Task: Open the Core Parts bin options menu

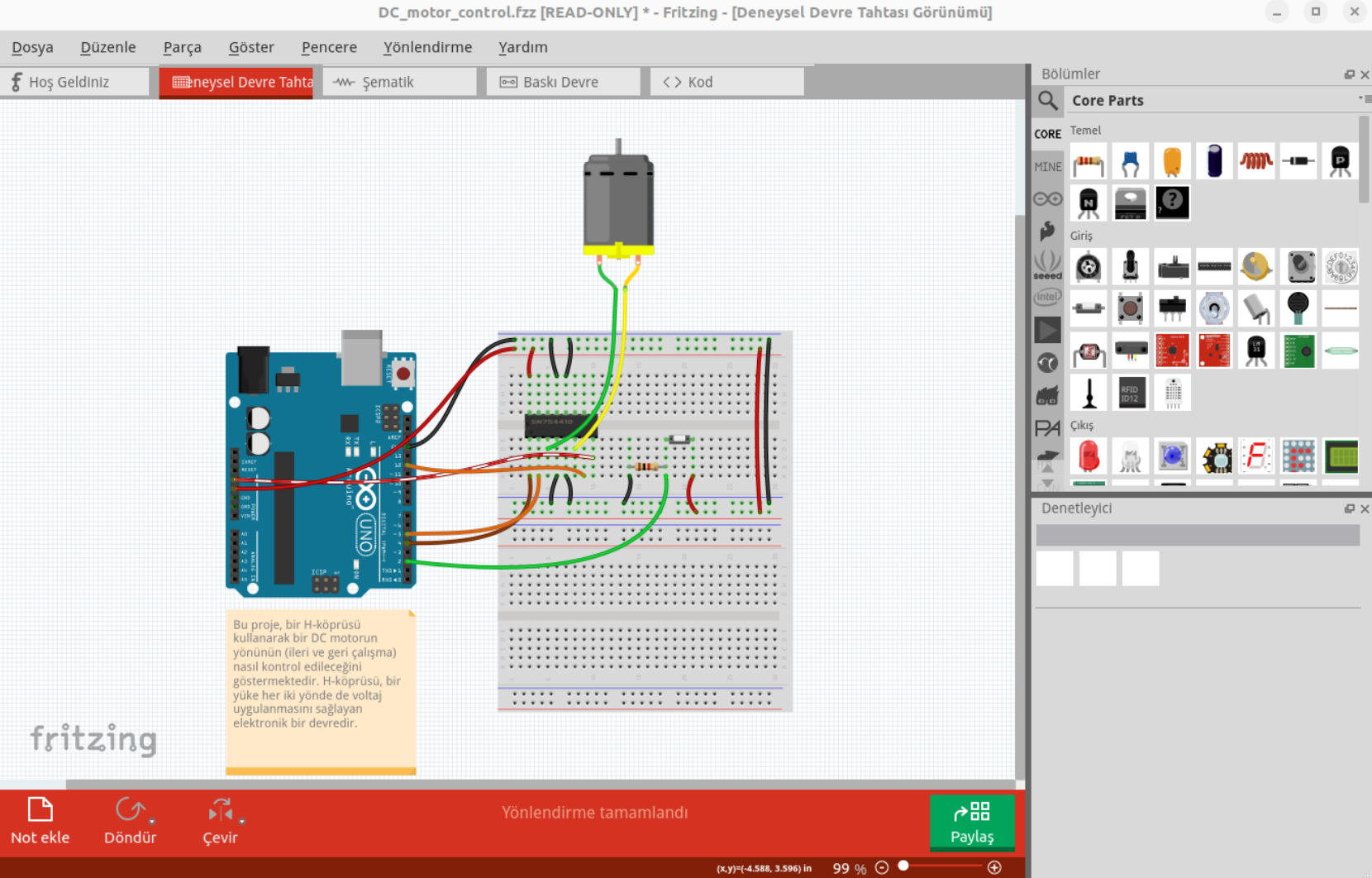Action: (x=1364, y=99)
